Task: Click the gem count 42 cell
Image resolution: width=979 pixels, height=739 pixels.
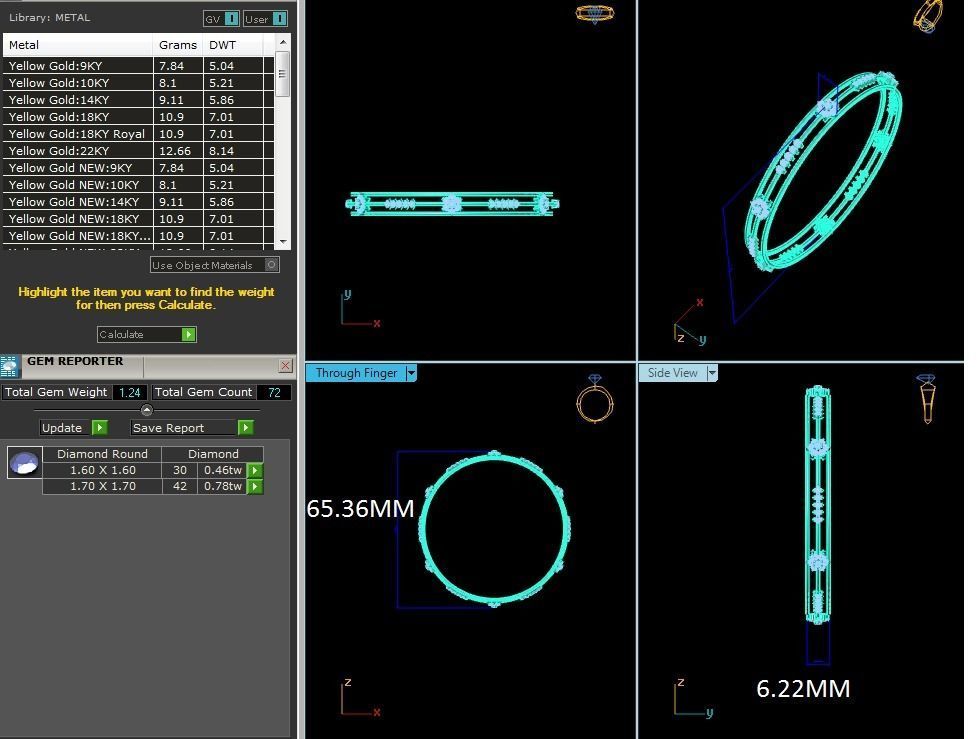Action: coord(180,486)
